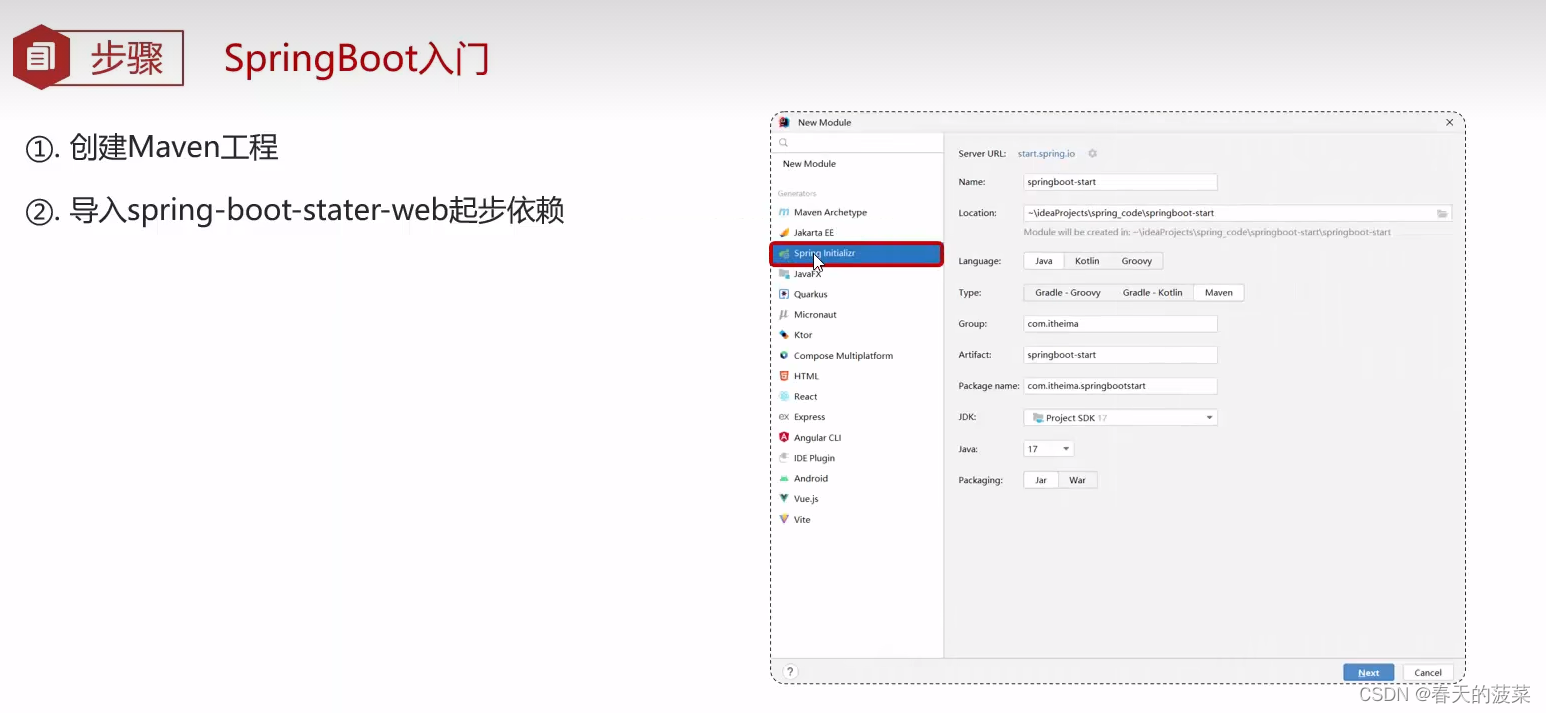Click the Group field com.itheima
This screenshot has width=1546, height=713.
click(1120, 324)
